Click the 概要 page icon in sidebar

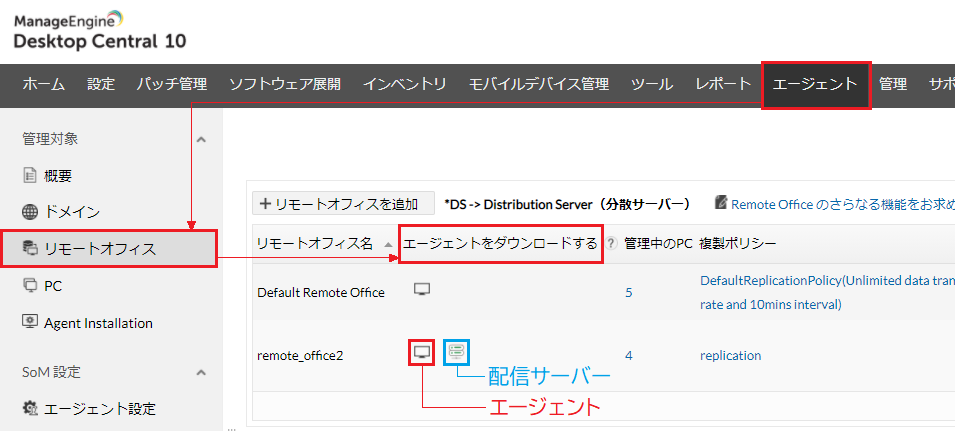[30, 177]
